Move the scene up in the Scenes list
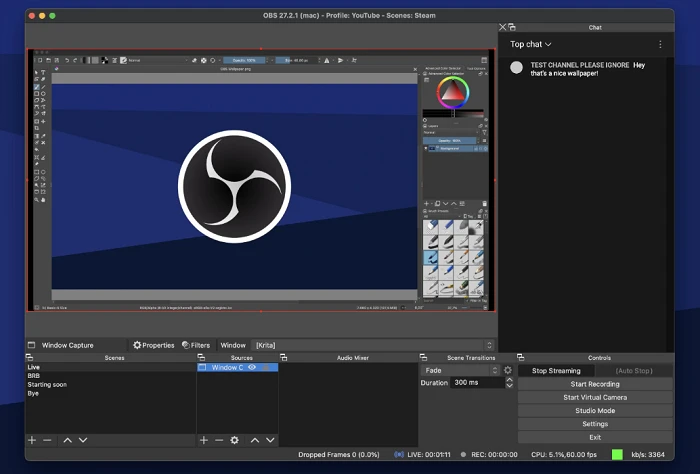Image resolution: width=700 pixels, height=474 pixels. point(67,440)
